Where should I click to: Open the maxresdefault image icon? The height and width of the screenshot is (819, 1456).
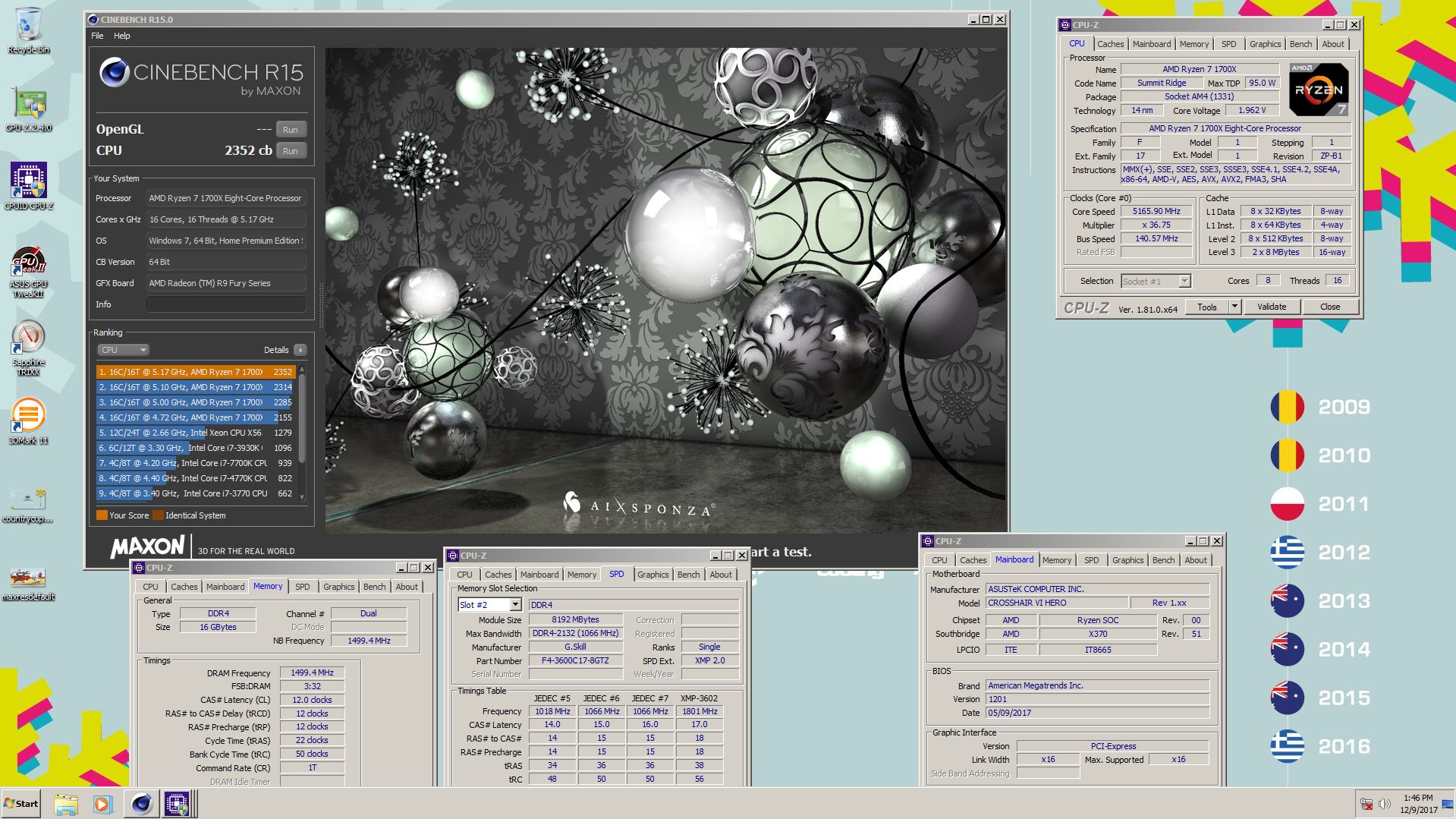28,583
